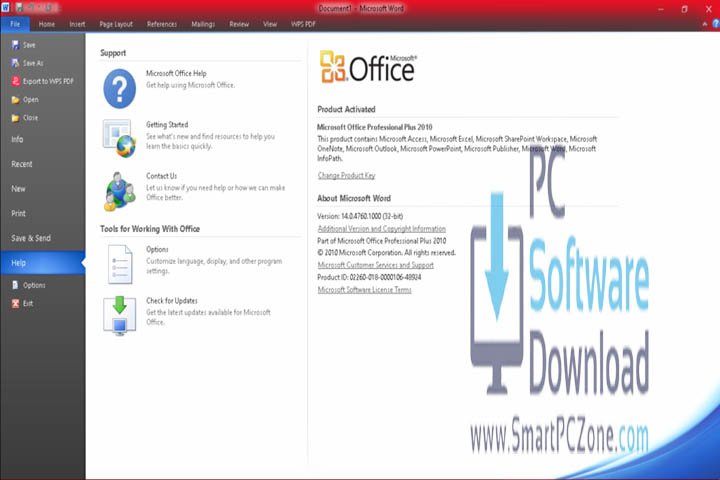Click the Close document icon
The height and width of the screenshot is (480, 720).
click(16, 118)
